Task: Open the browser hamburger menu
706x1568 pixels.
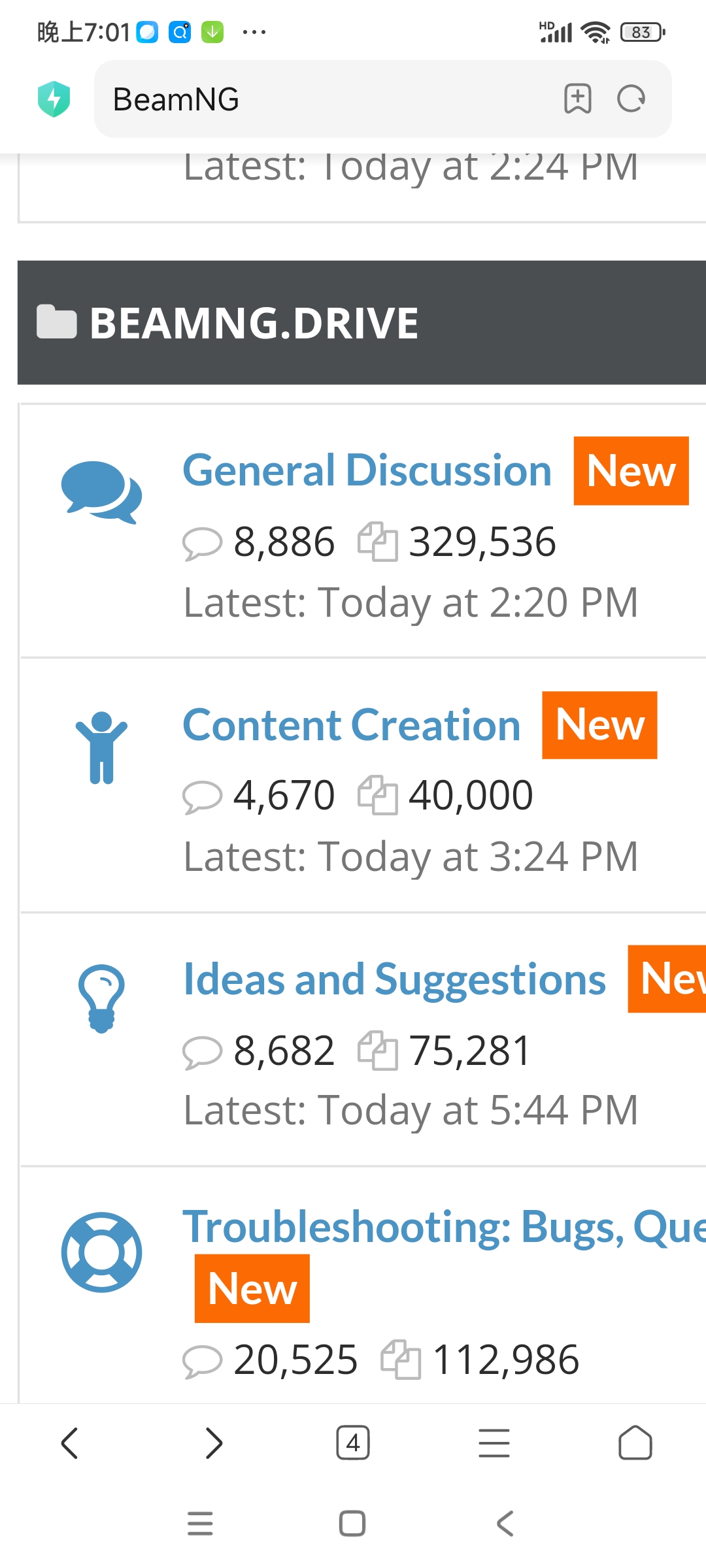Action: click(494, 1443)
